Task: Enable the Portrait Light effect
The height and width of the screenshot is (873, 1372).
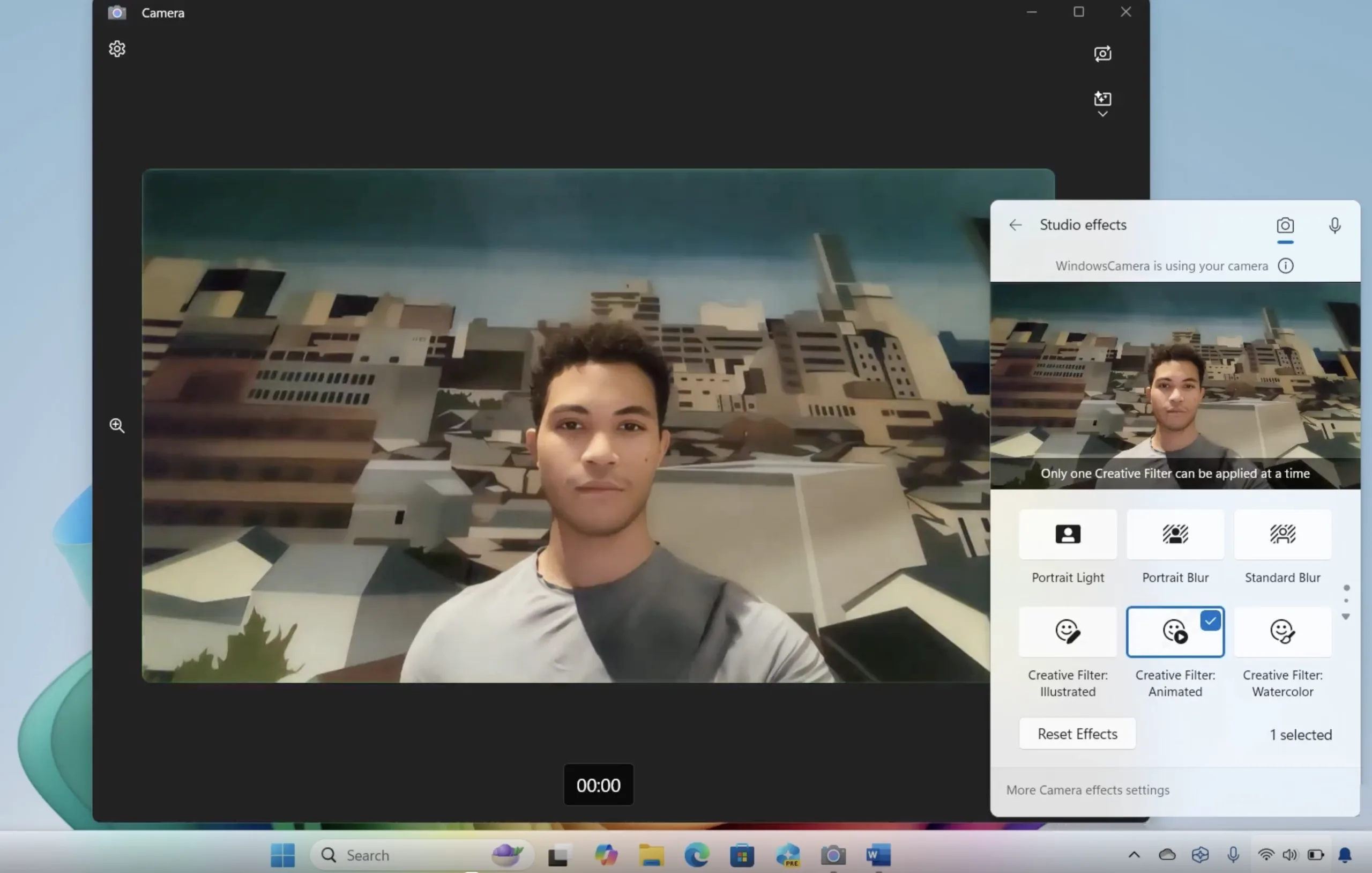Action: [x=1067, y=534]
